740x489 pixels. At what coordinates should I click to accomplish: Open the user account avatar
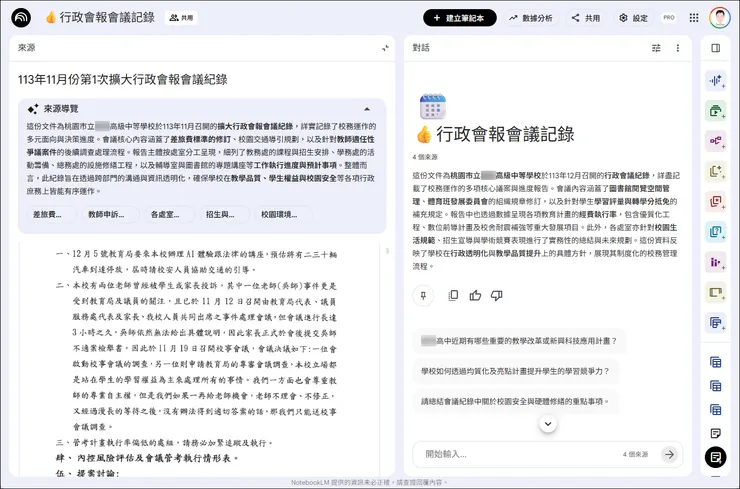(x=719, y=18)
